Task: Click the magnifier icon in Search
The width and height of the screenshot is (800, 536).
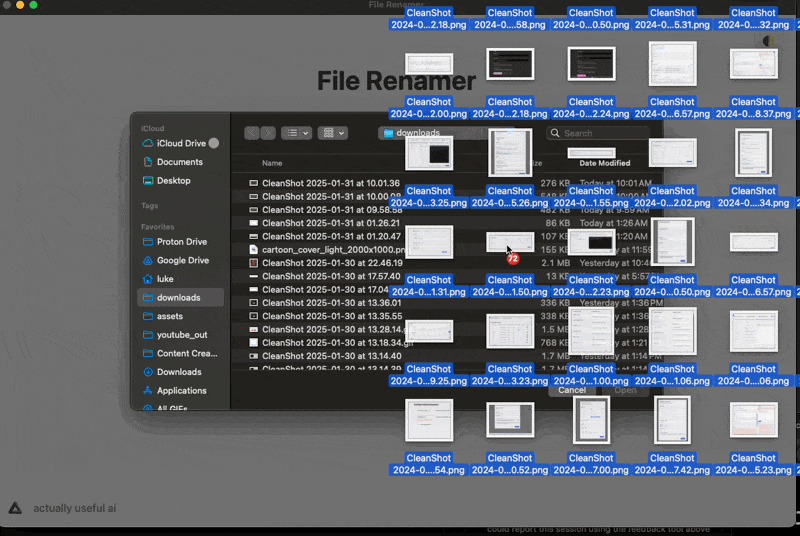Action: 555,133
